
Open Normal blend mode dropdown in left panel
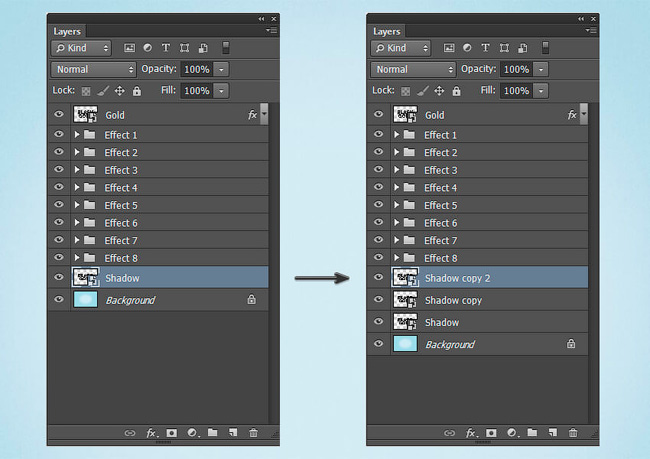click(x=94, y=69)
